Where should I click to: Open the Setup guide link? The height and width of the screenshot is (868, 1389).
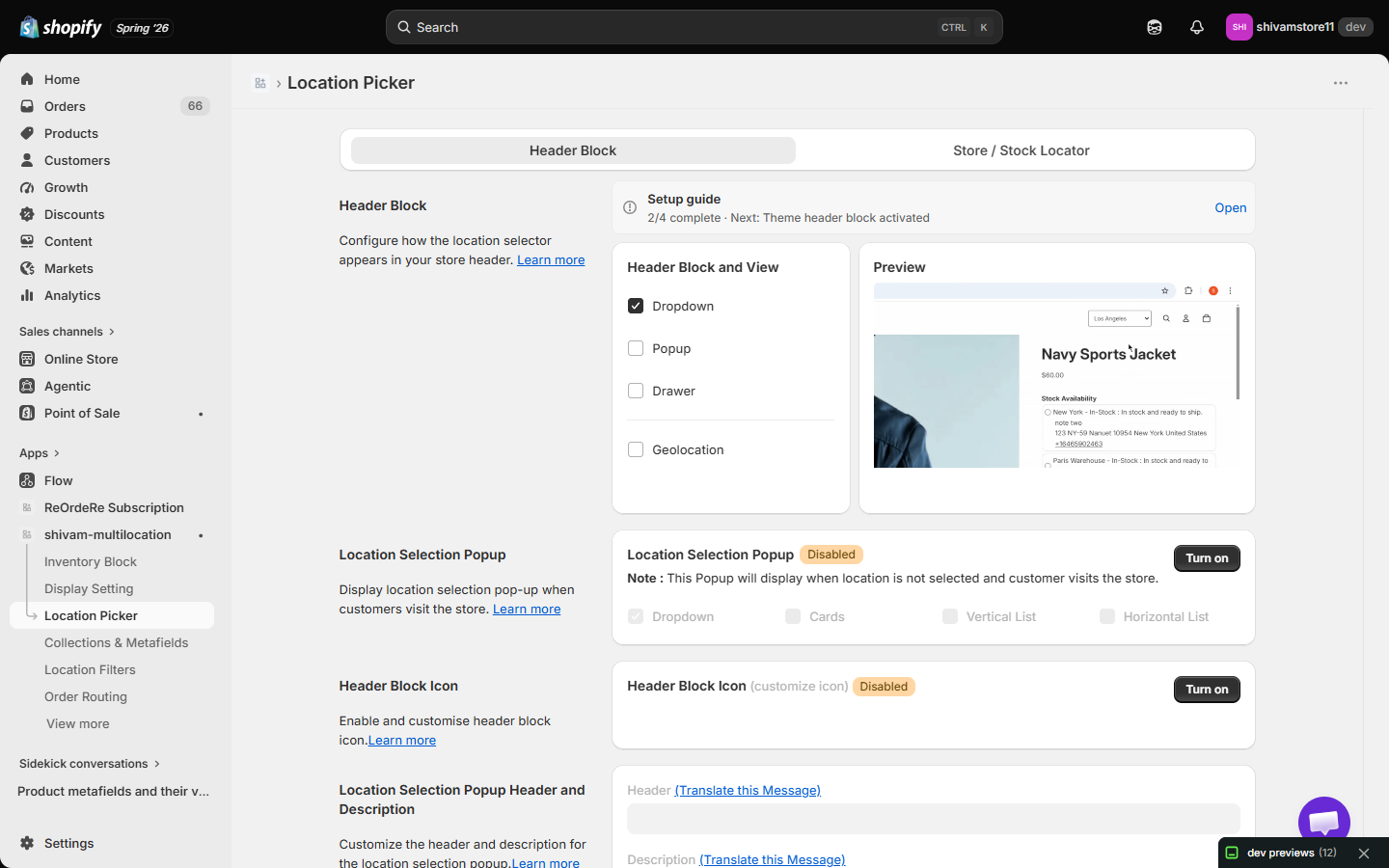(1231, 207)
